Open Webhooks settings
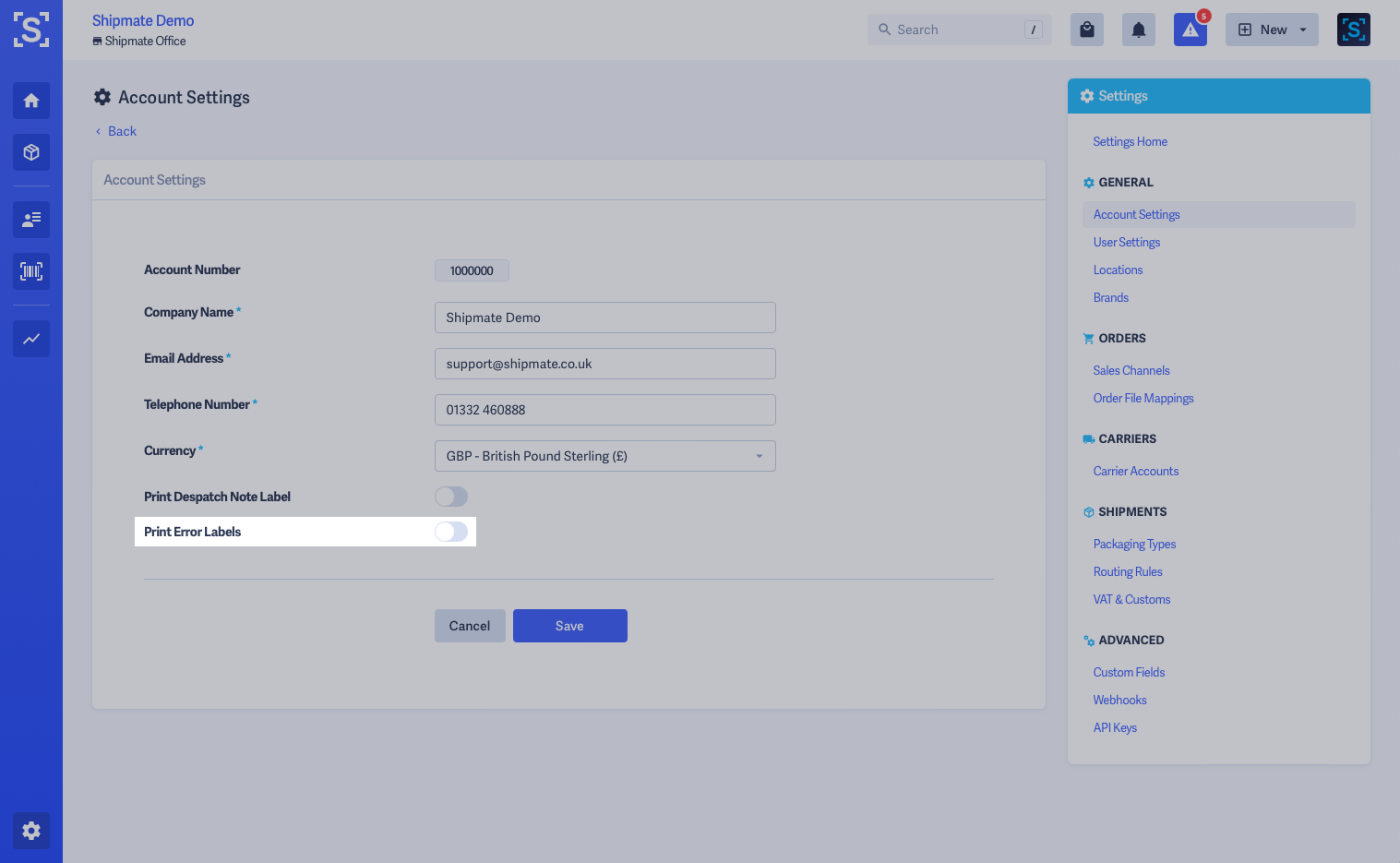Image resolution: width=1400 pixels, height=863 pixels. pos(1119,700)
